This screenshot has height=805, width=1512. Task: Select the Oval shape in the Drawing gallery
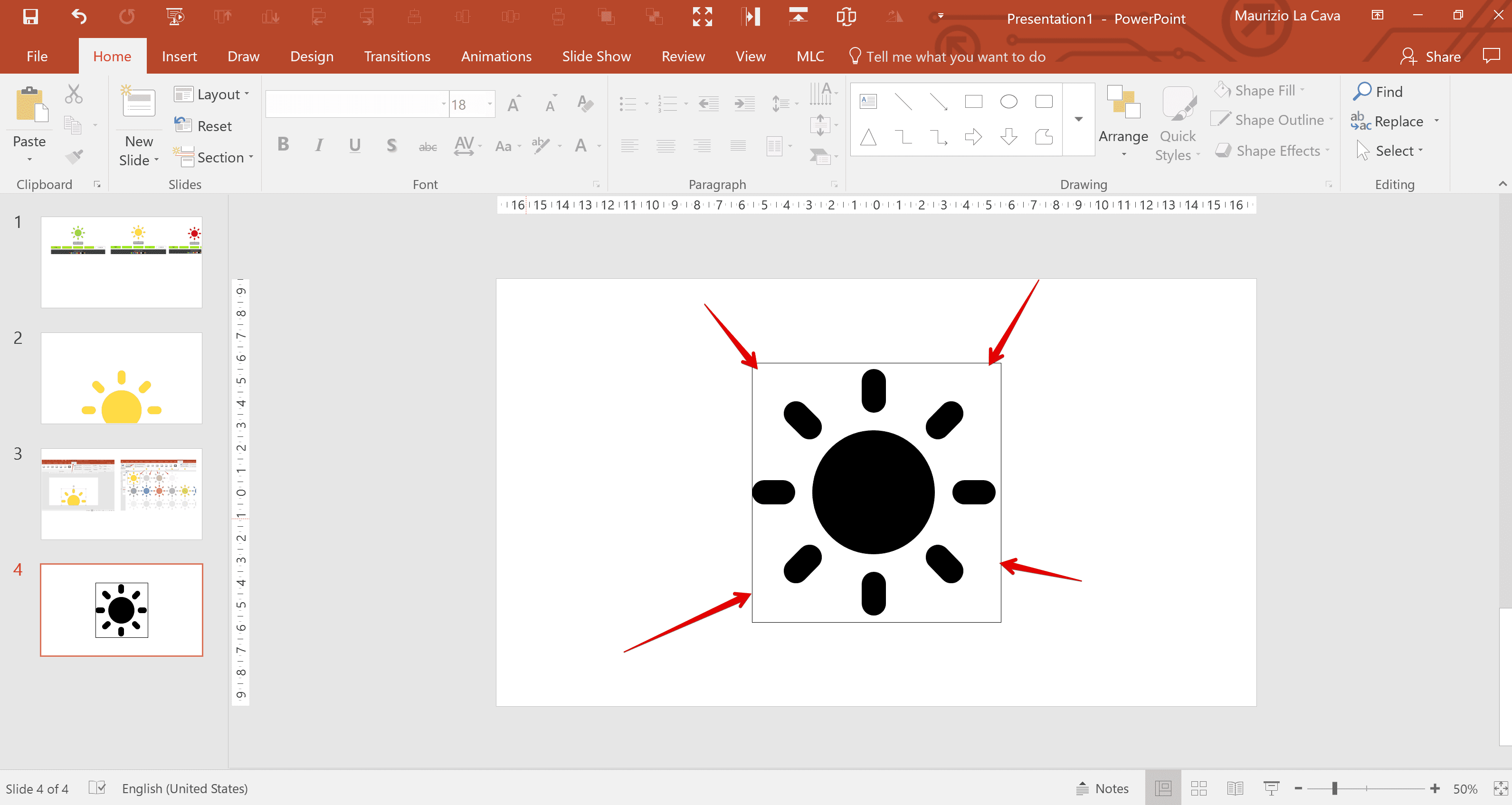click(1008, 101)
